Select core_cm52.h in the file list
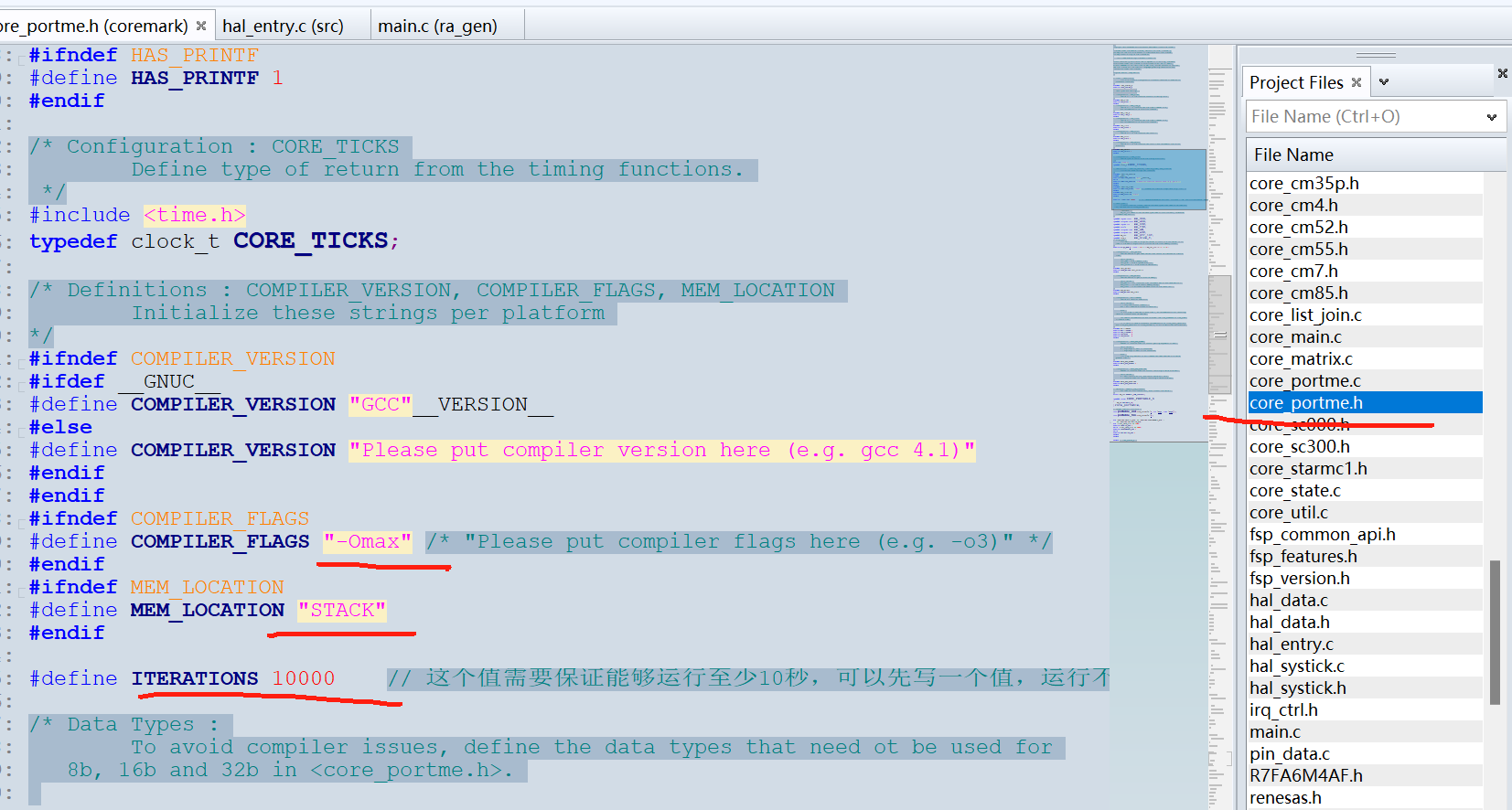Viewport: 1512px width, 810px height. [1365, 228]
